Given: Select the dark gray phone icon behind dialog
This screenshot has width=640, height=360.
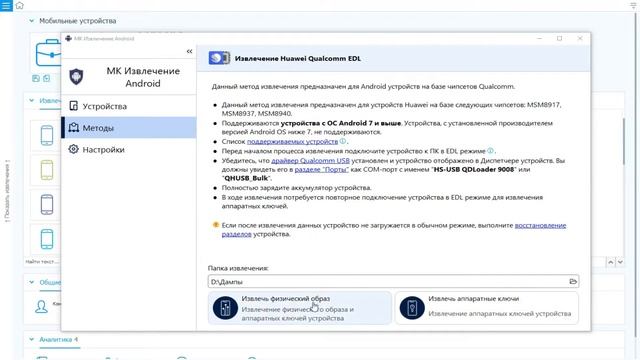Looking at the screenshot, I should 47,204.
